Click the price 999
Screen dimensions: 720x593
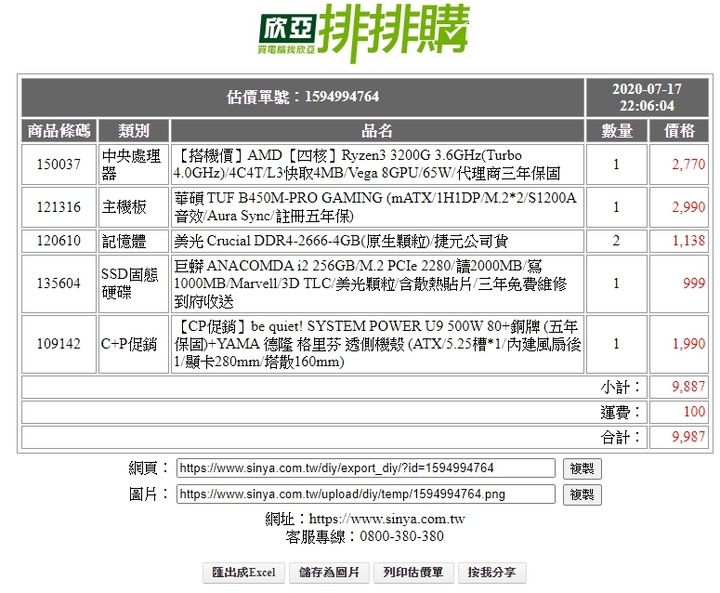pyautogui.click(x=694, y=283)
